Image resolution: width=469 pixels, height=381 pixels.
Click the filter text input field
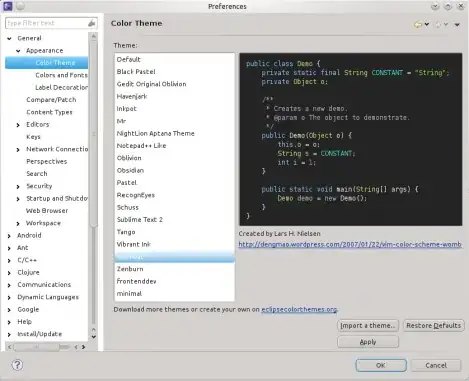point(47,23)
